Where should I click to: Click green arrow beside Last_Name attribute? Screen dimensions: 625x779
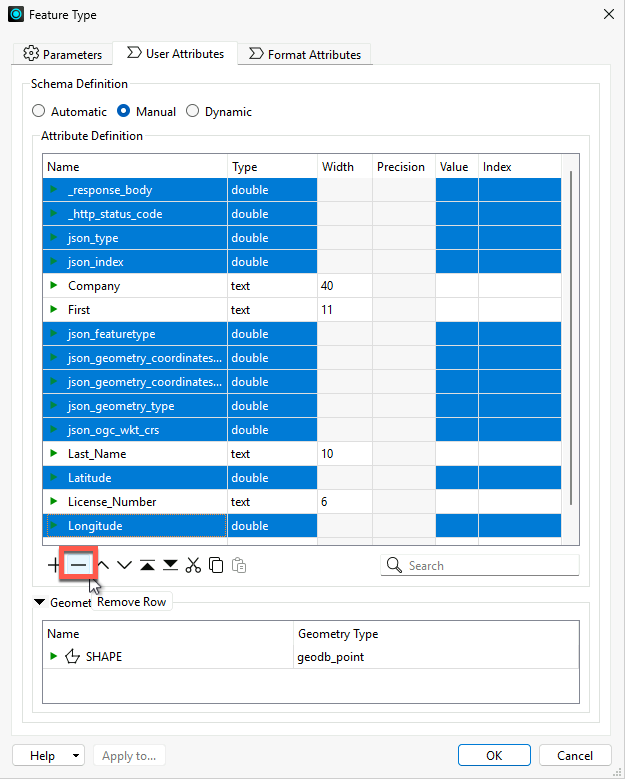(54, 453)
